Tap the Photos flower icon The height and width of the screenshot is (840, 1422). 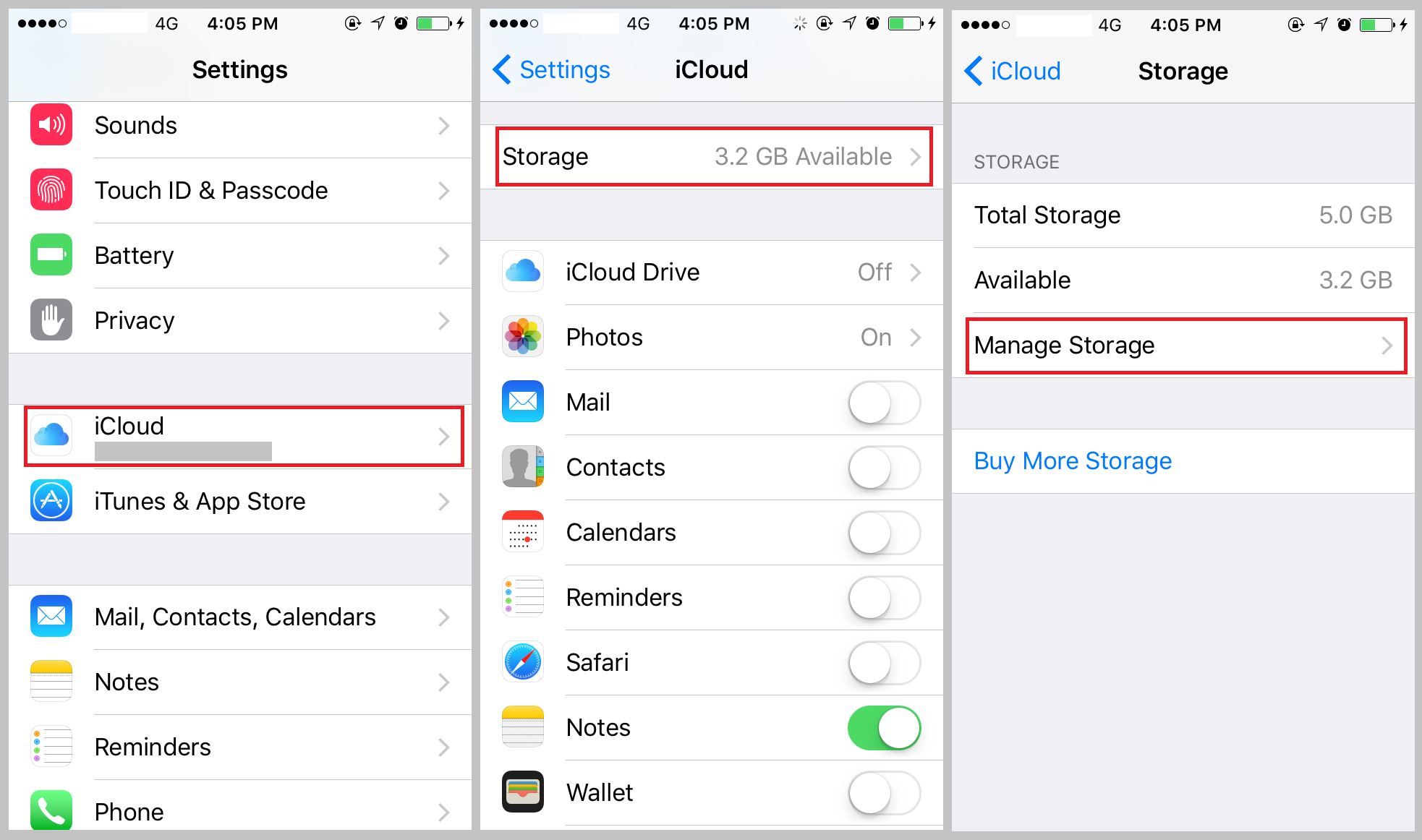523,337
